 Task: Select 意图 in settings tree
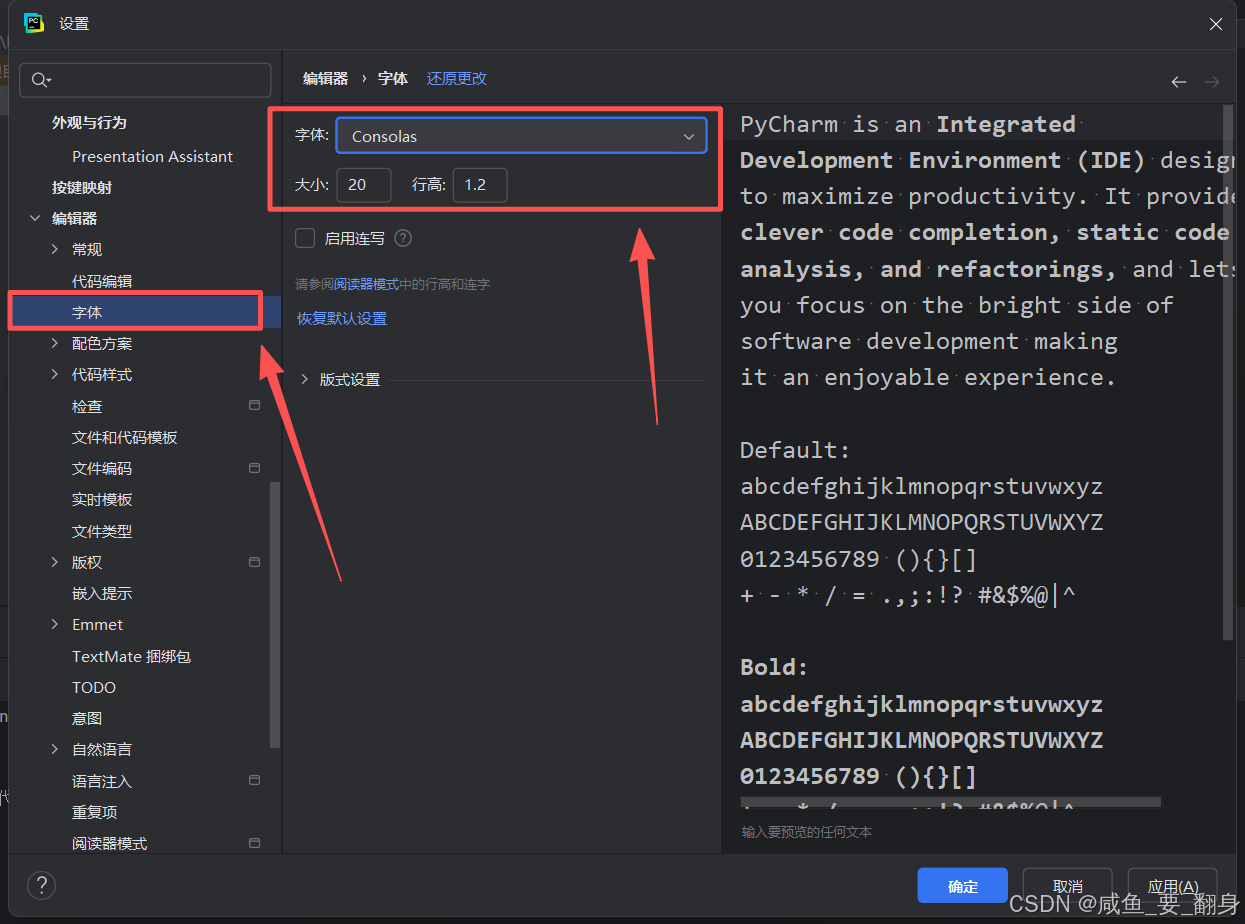87,718
